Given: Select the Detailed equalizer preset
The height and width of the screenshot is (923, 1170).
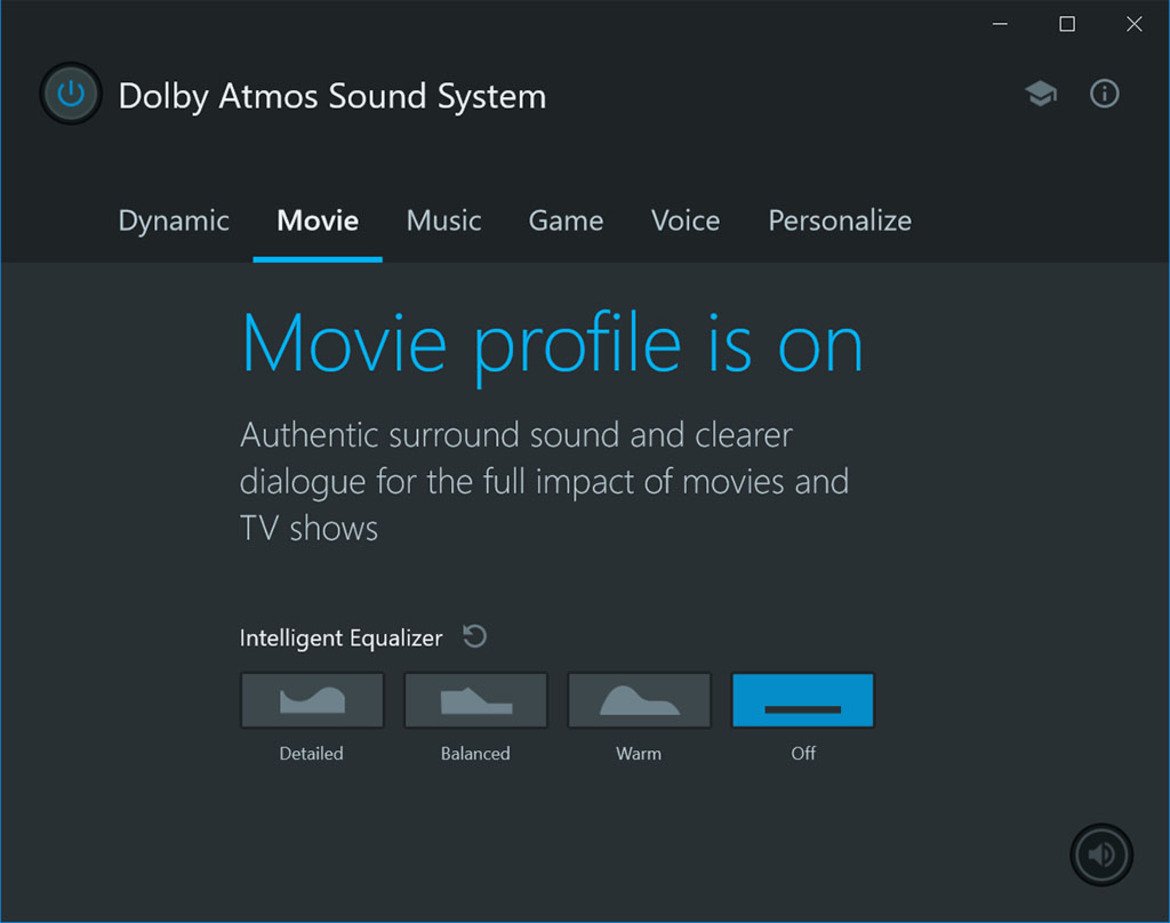Looking at the screenshot, I should tap(312, 700).
